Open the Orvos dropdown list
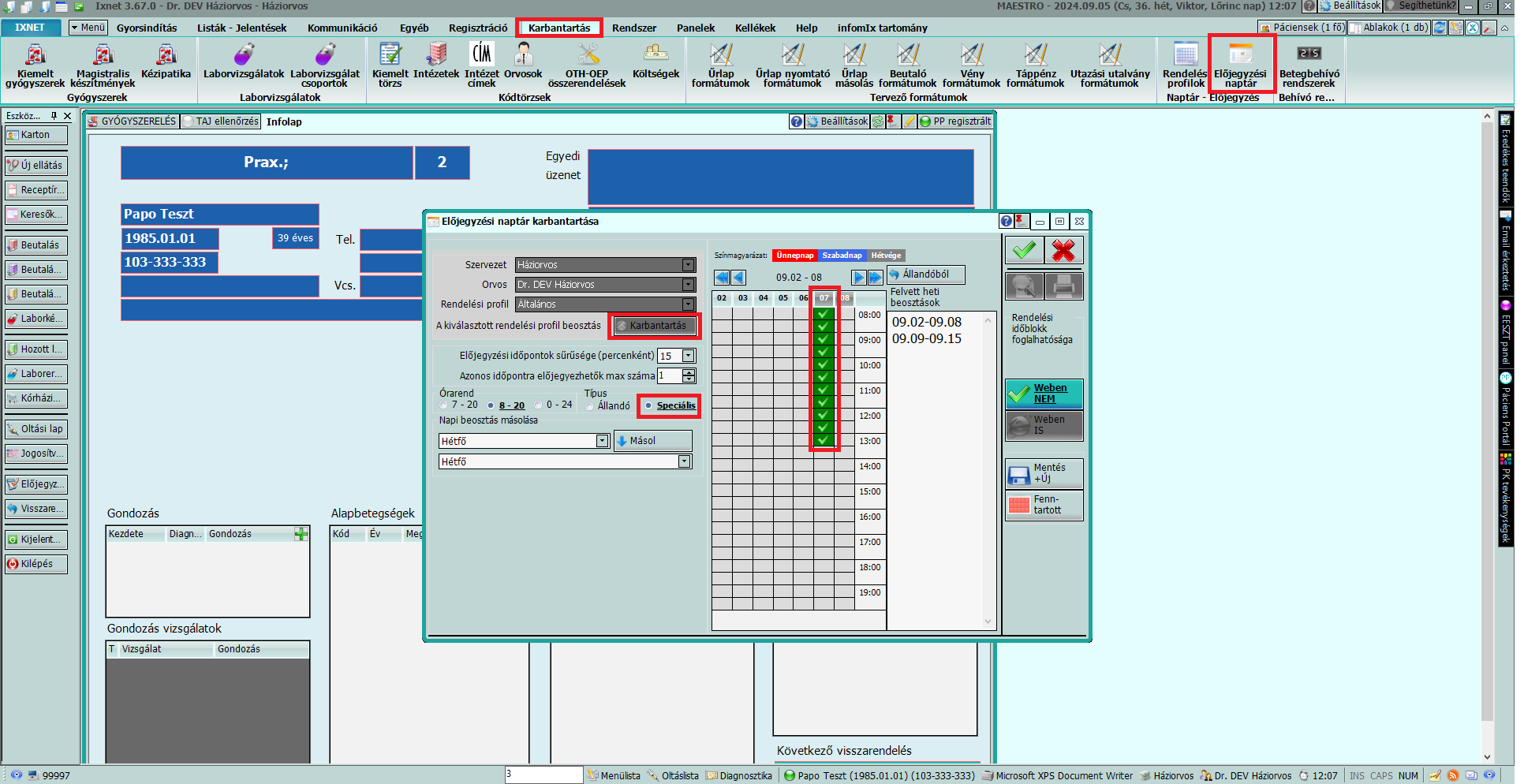Image resolution: width=1524 pixels, height=784 pixels. click(x=689, y=285)
